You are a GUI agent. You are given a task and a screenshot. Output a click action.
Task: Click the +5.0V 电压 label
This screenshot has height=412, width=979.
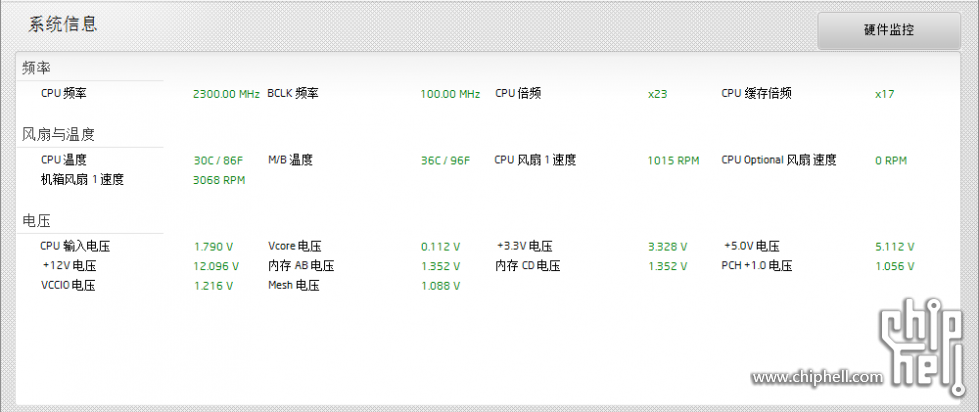(x=751, y=246)
